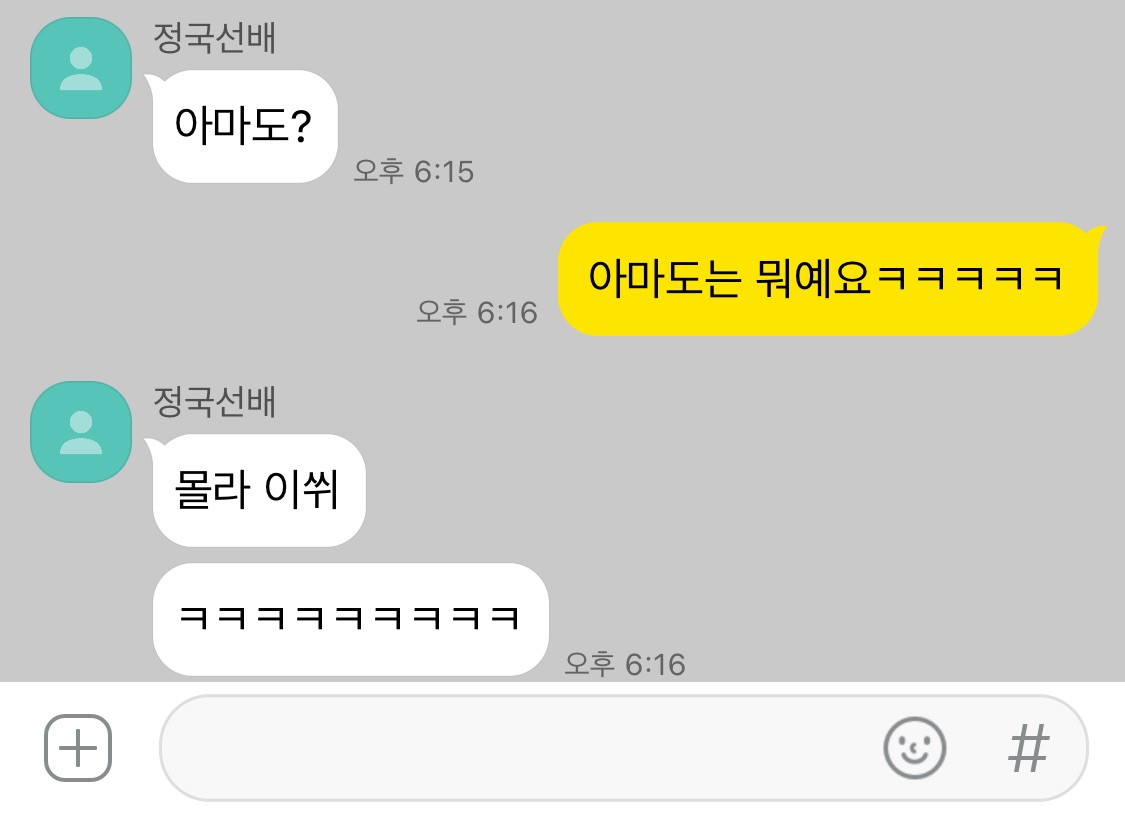Click the 오후 6:15 timestamp

414,171
